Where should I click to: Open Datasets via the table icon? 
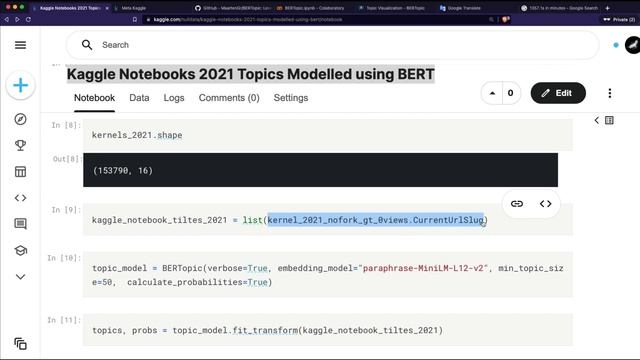point(20,172)
